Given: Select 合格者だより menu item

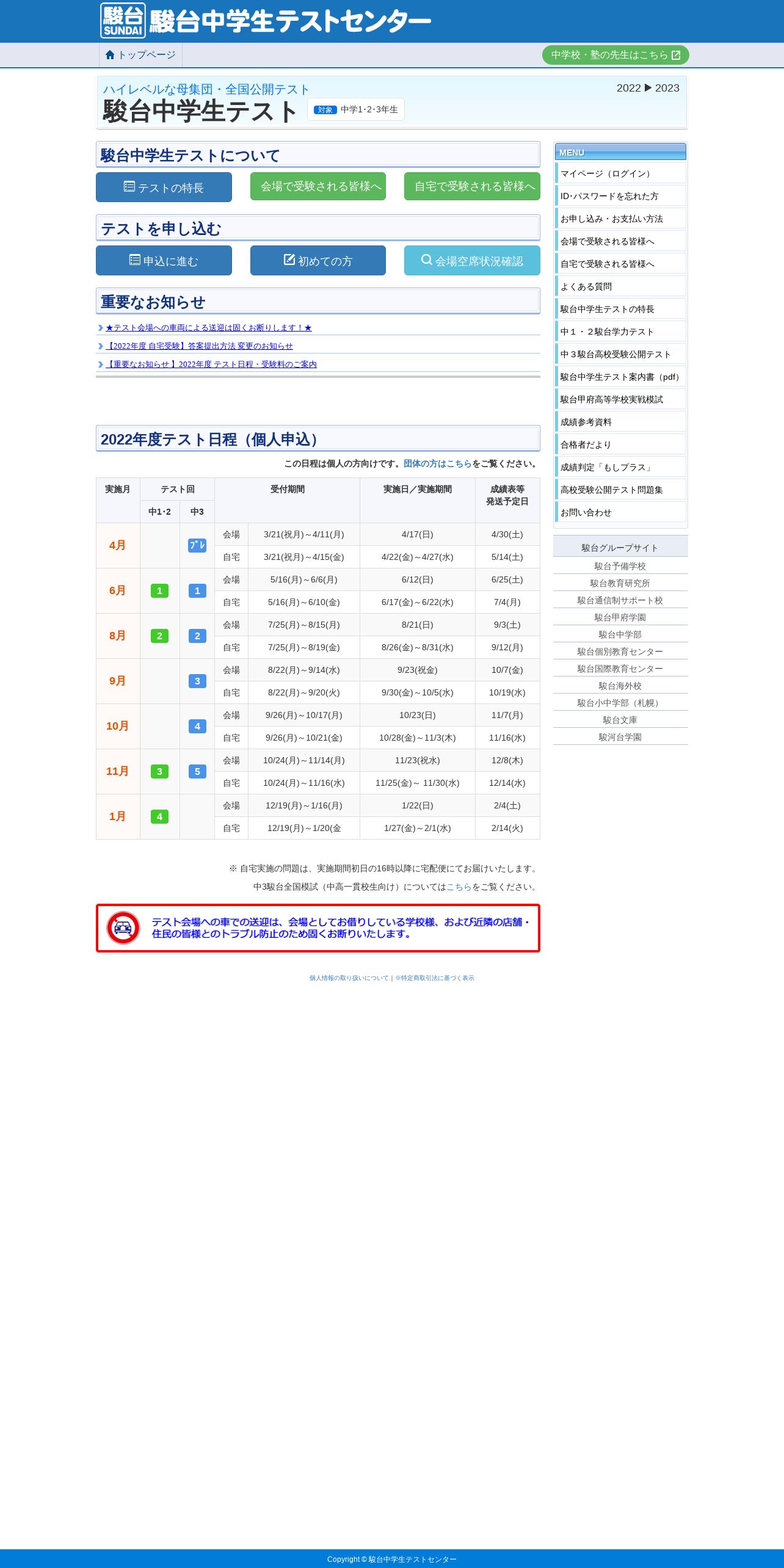Looking at the screenshot, I should coord(620,445).
